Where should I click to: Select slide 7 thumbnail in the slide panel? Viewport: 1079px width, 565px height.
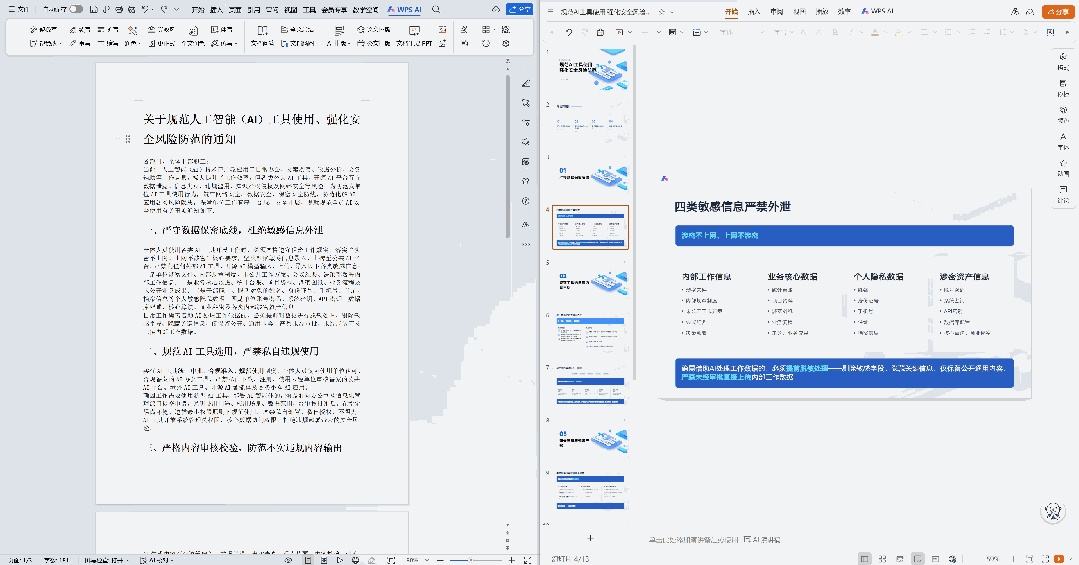coord(590,387)
